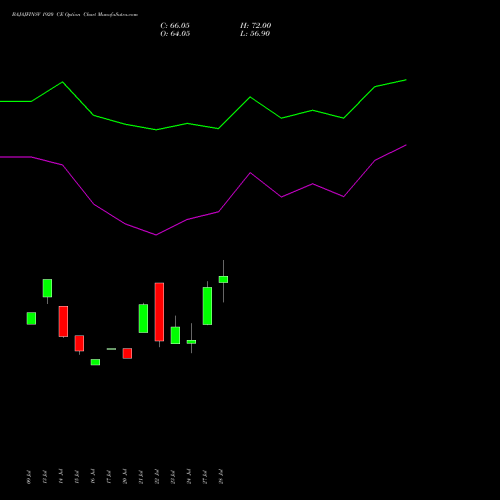
Task: Click the open value O: 64.05
Action: [x=175, y=34]
